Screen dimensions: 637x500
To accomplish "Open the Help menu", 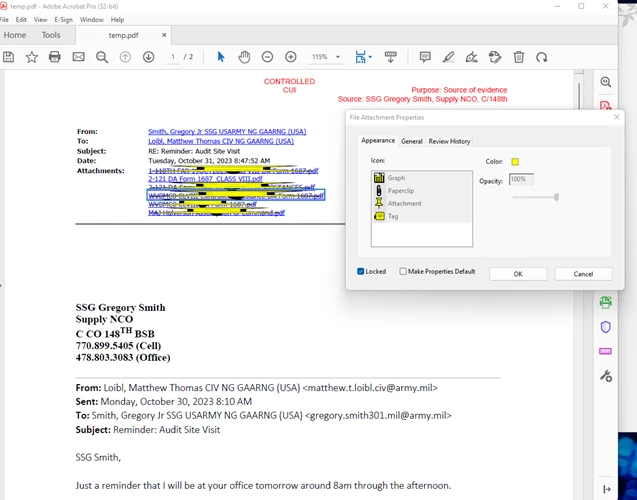I will (x=117, y=19).
